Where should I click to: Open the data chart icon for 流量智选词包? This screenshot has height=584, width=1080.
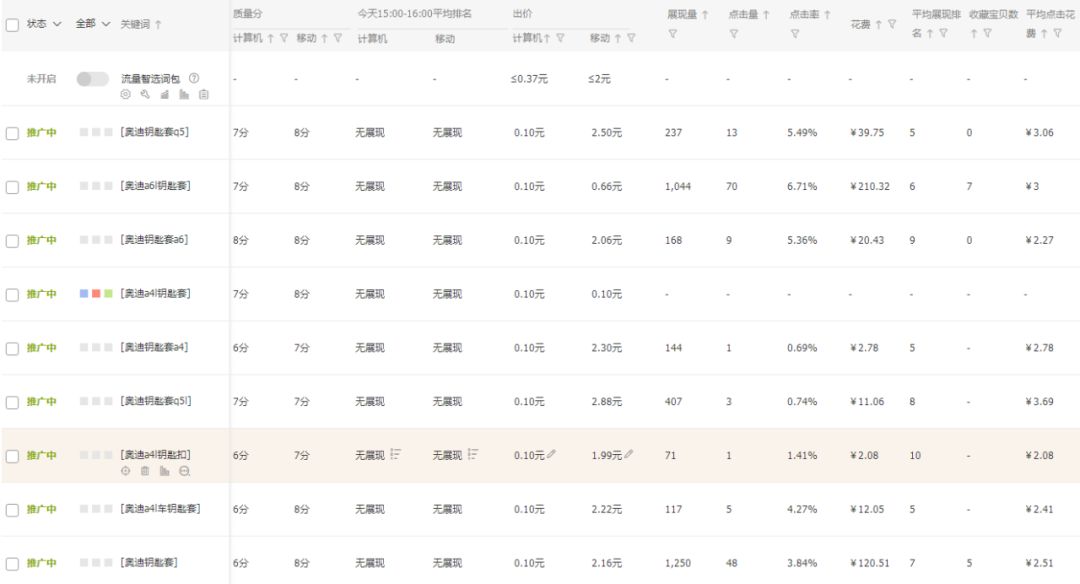coord(166,94)
